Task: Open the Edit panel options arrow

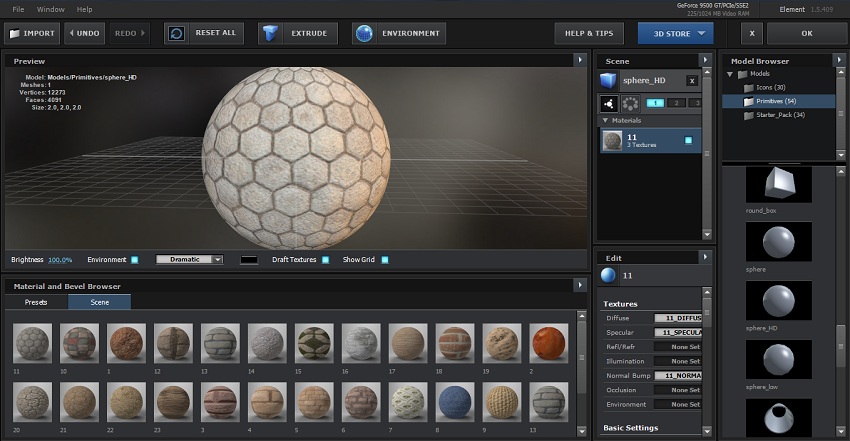Action: [705, 257]
